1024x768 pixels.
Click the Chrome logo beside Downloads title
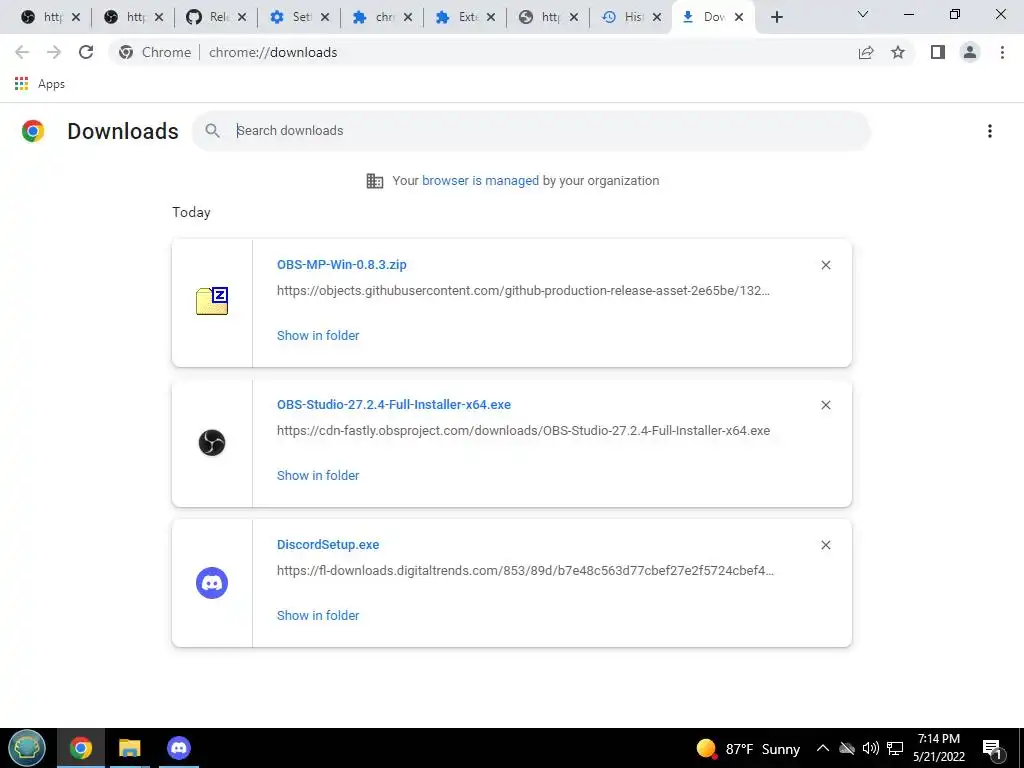pos(33,131)
